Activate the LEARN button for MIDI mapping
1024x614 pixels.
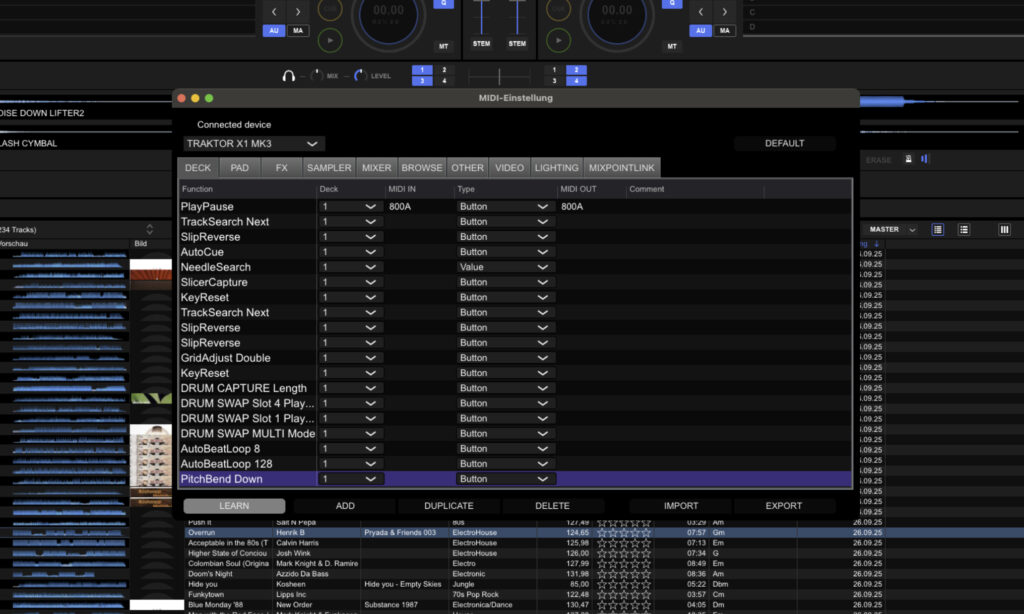coord(233,506)
